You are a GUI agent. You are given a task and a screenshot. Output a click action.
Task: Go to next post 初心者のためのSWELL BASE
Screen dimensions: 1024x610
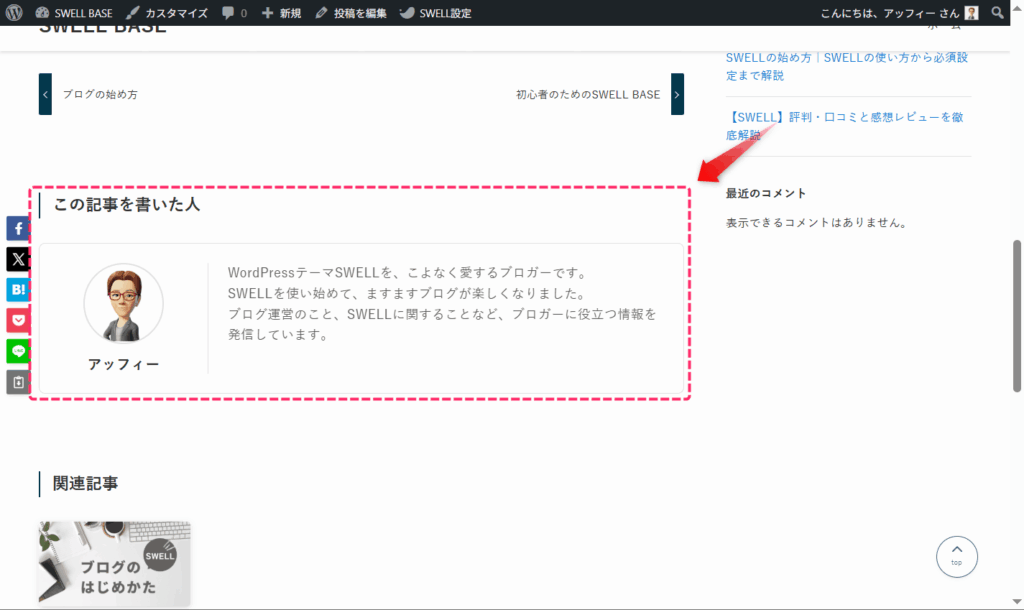click(588, 95)
